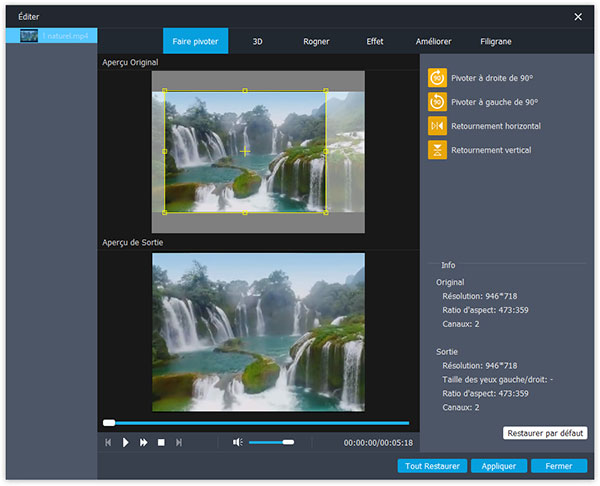This screenshot has width=600, height=486.
Task: Mute audio with the speaker icon
Action: point(237,442)
